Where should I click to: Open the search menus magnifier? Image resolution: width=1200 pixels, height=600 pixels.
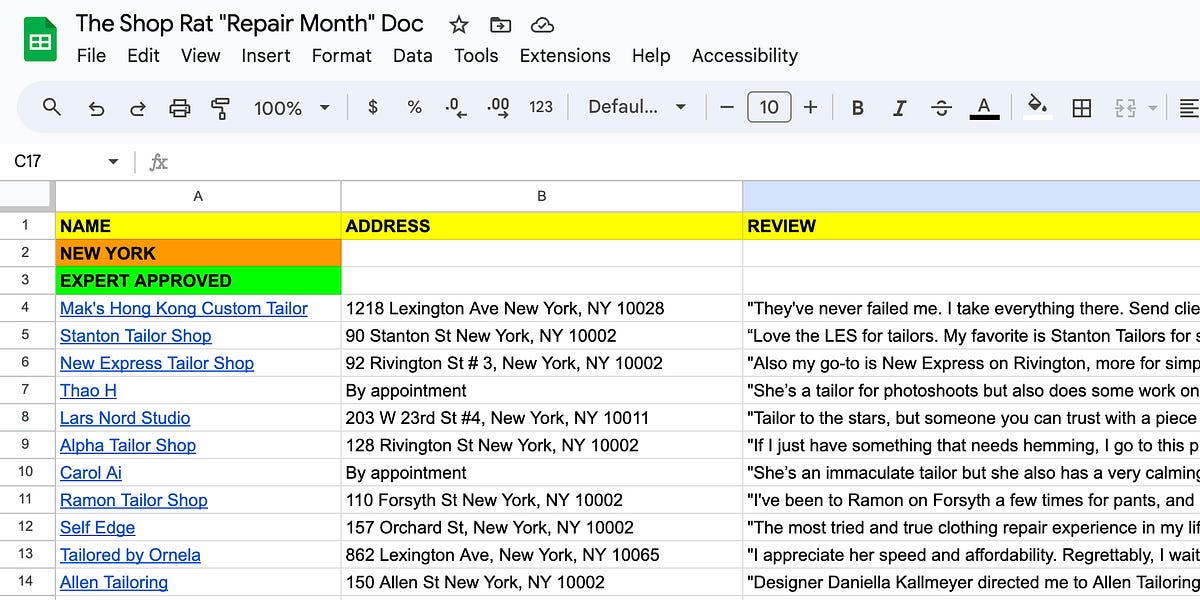tap(52, 107)
